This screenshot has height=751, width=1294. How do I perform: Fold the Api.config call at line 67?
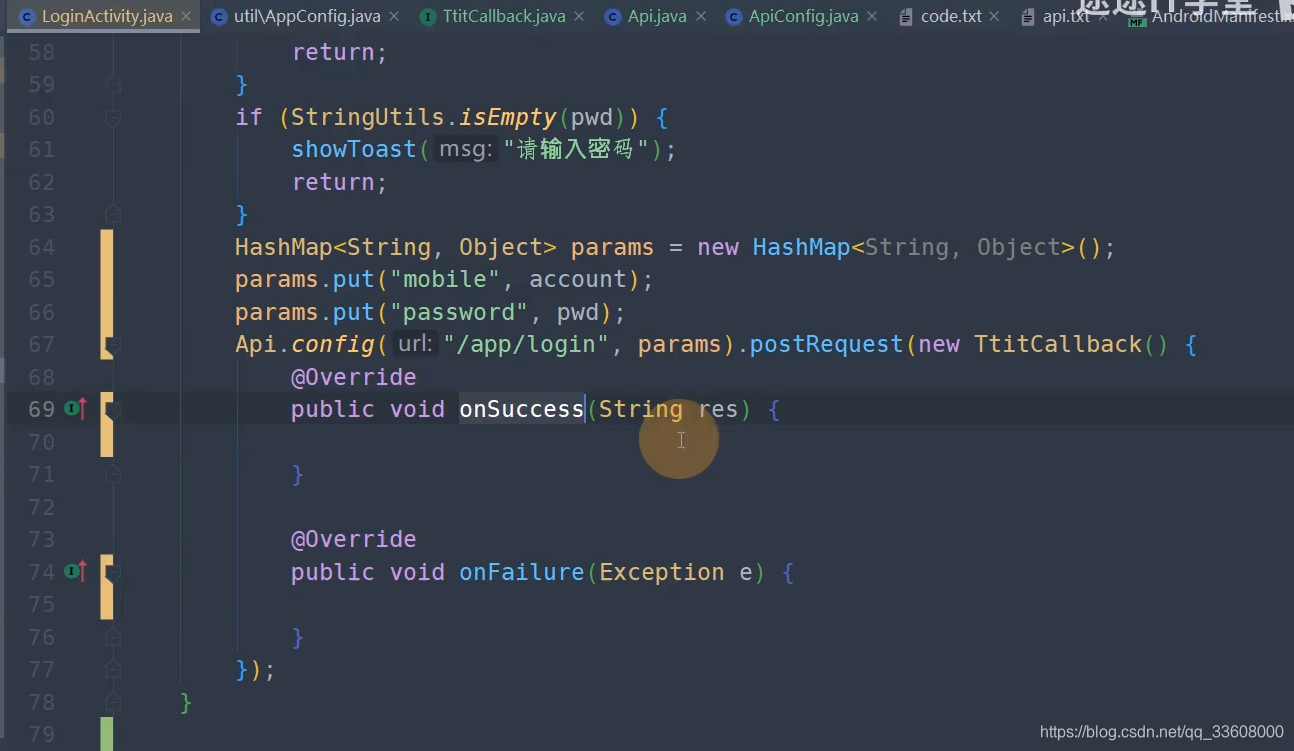[x=113, y=346]
